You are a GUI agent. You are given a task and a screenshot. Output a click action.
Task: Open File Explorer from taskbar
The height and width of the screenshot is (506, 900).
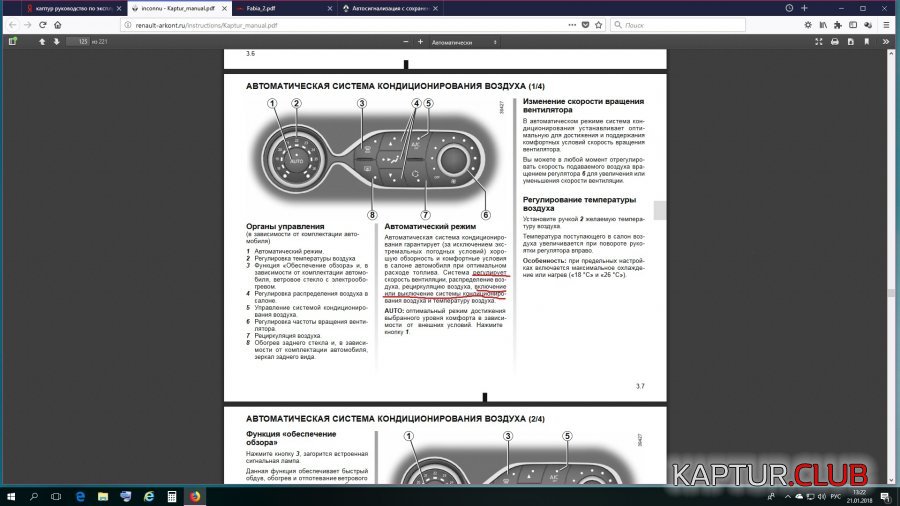click(103, 496)
